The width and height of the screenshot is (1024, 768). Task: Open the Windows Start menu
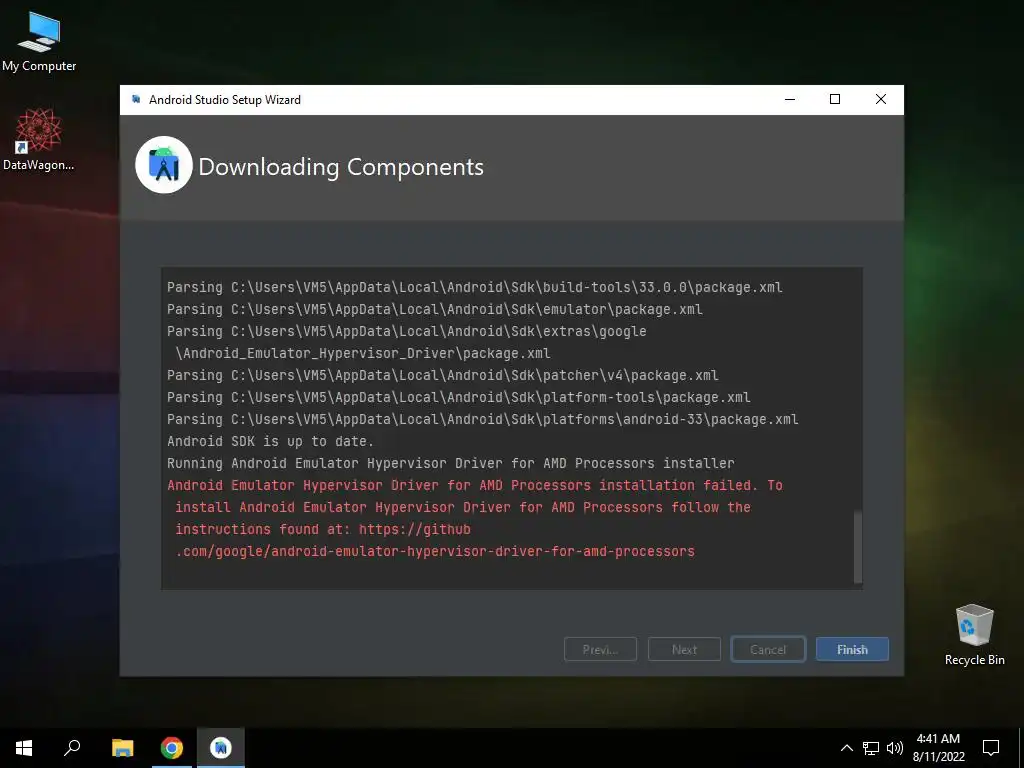(24, 748)
